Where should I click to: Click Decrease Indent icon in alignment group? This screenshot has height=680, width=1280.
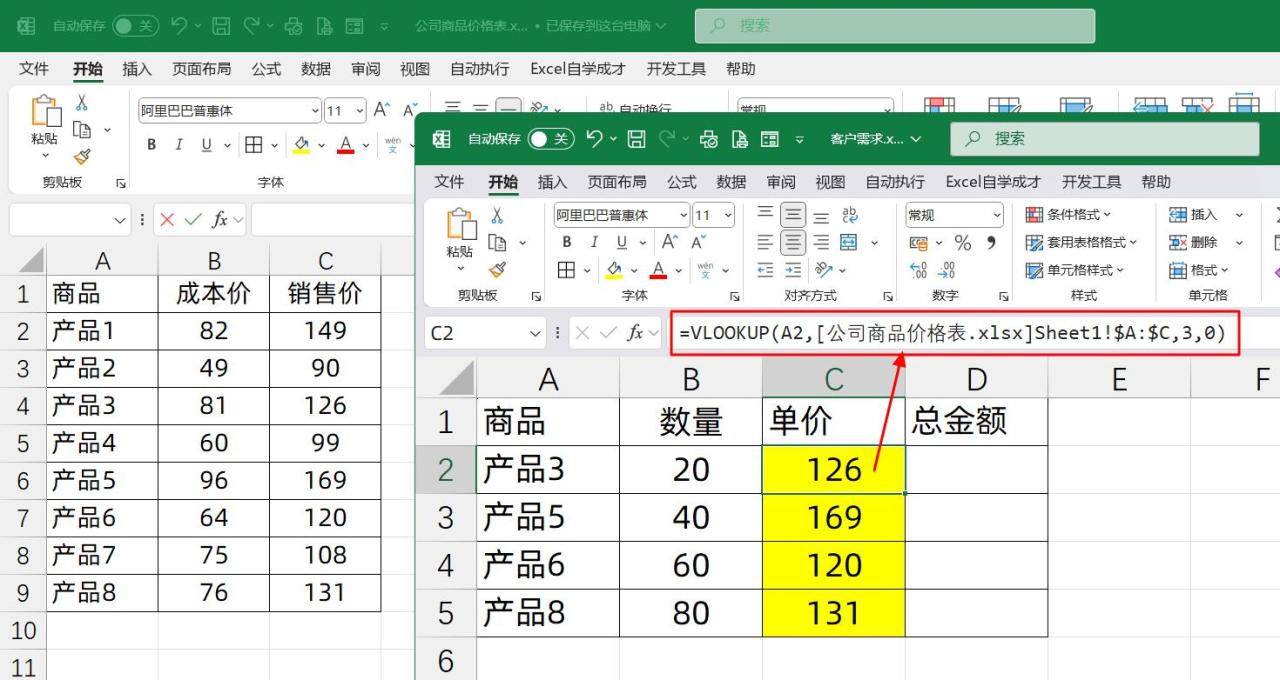765,269
